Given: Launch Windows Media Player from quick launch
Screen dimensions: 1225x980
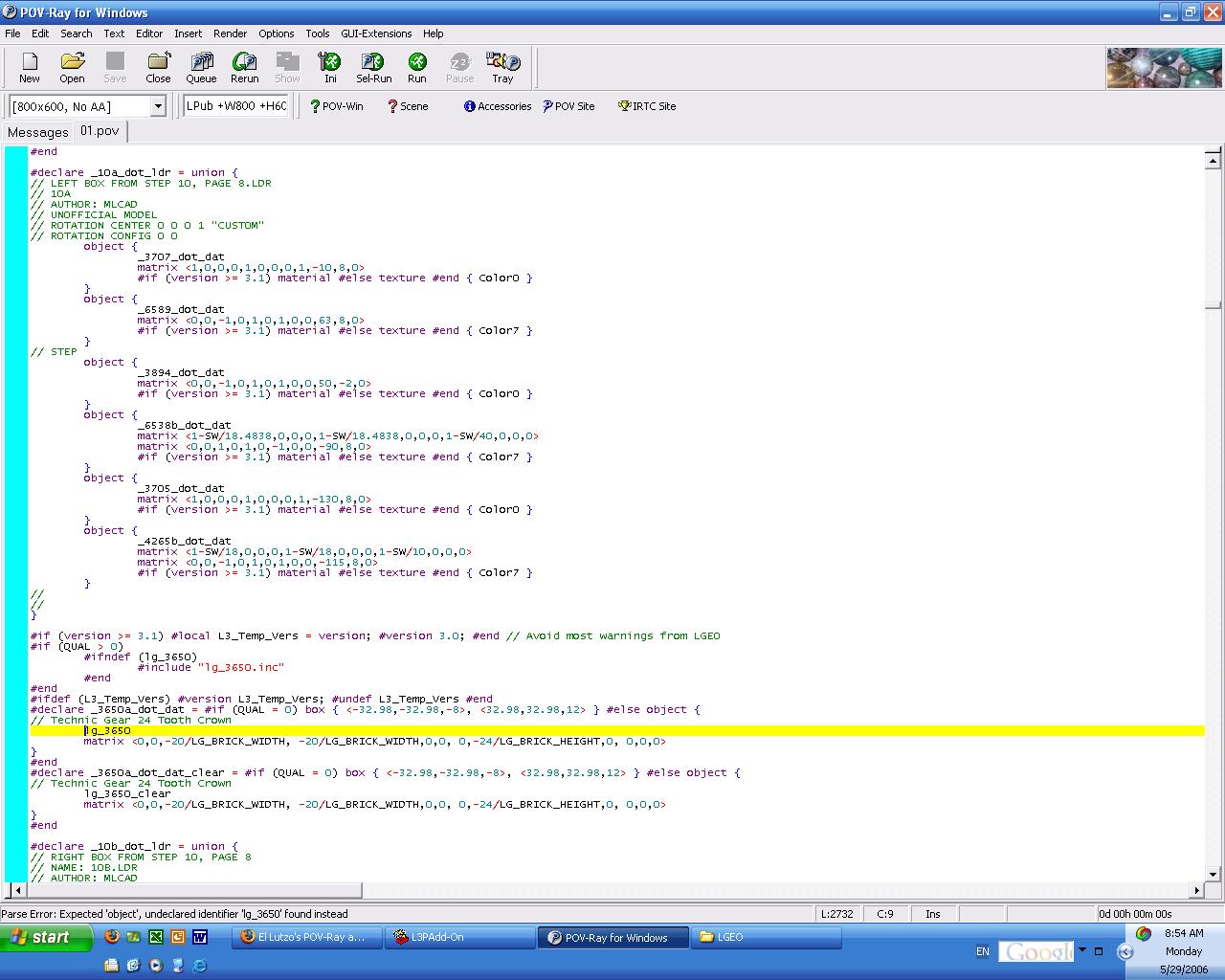Looking at the screenshot, I should pos(156,966).
